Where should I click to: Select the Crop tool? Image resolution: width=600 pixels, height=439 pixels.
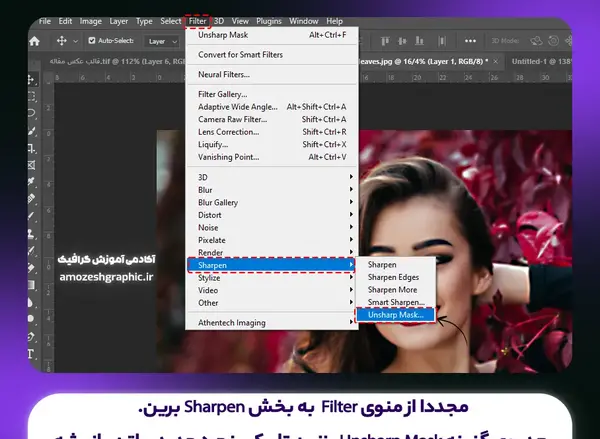pos(32,148)
